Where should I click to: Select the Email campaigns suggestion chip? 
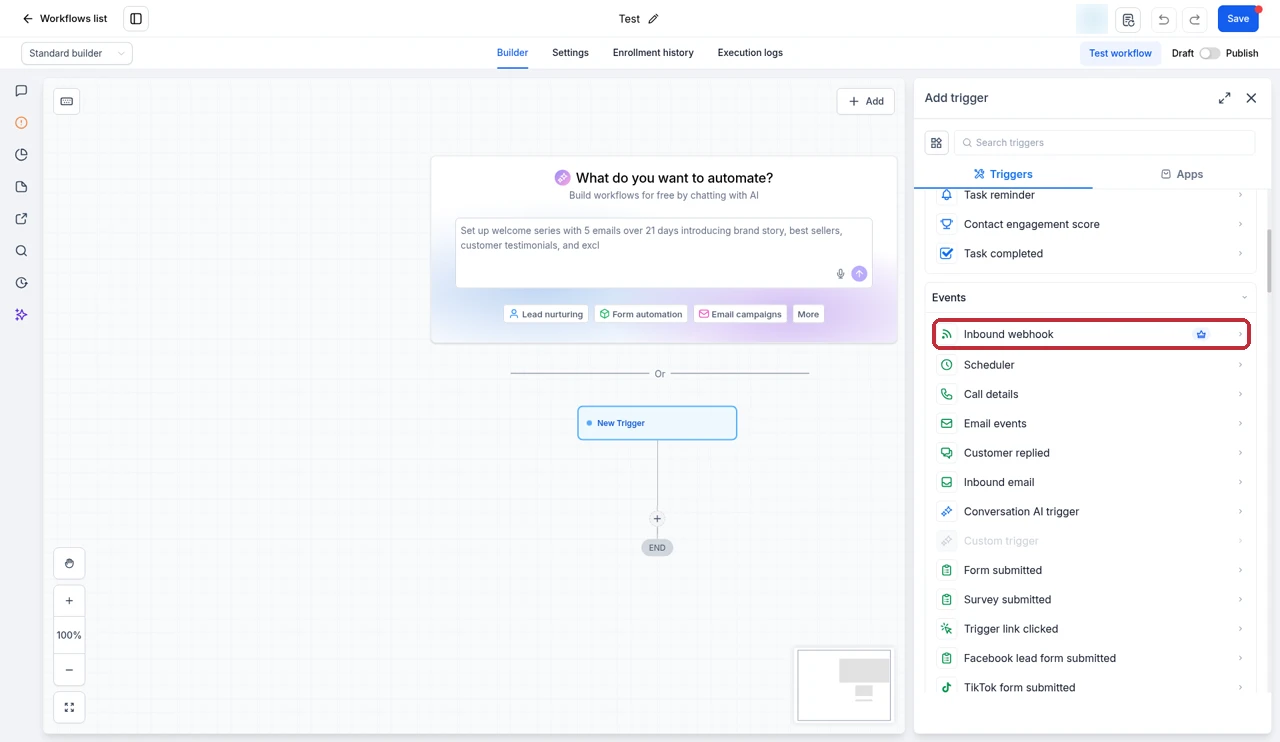(740, 314)
